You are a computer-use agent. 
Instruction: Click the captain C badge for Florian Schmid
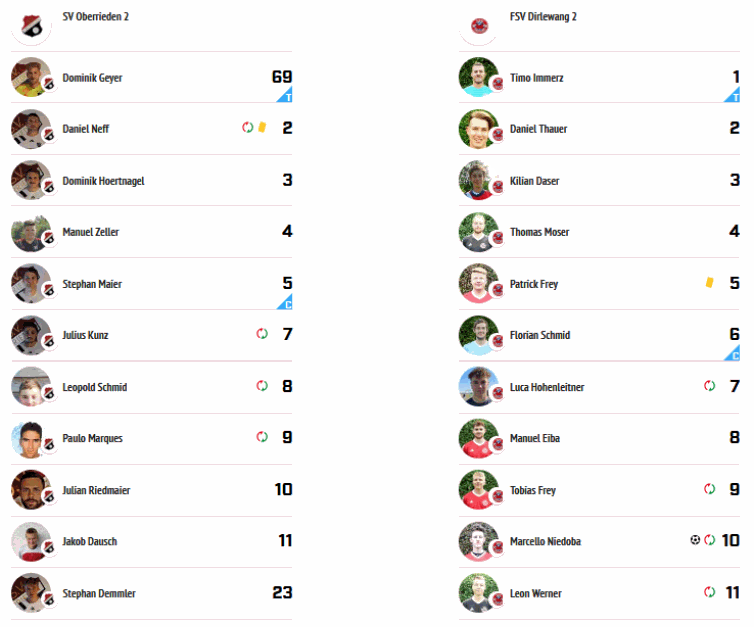point(733,352)
